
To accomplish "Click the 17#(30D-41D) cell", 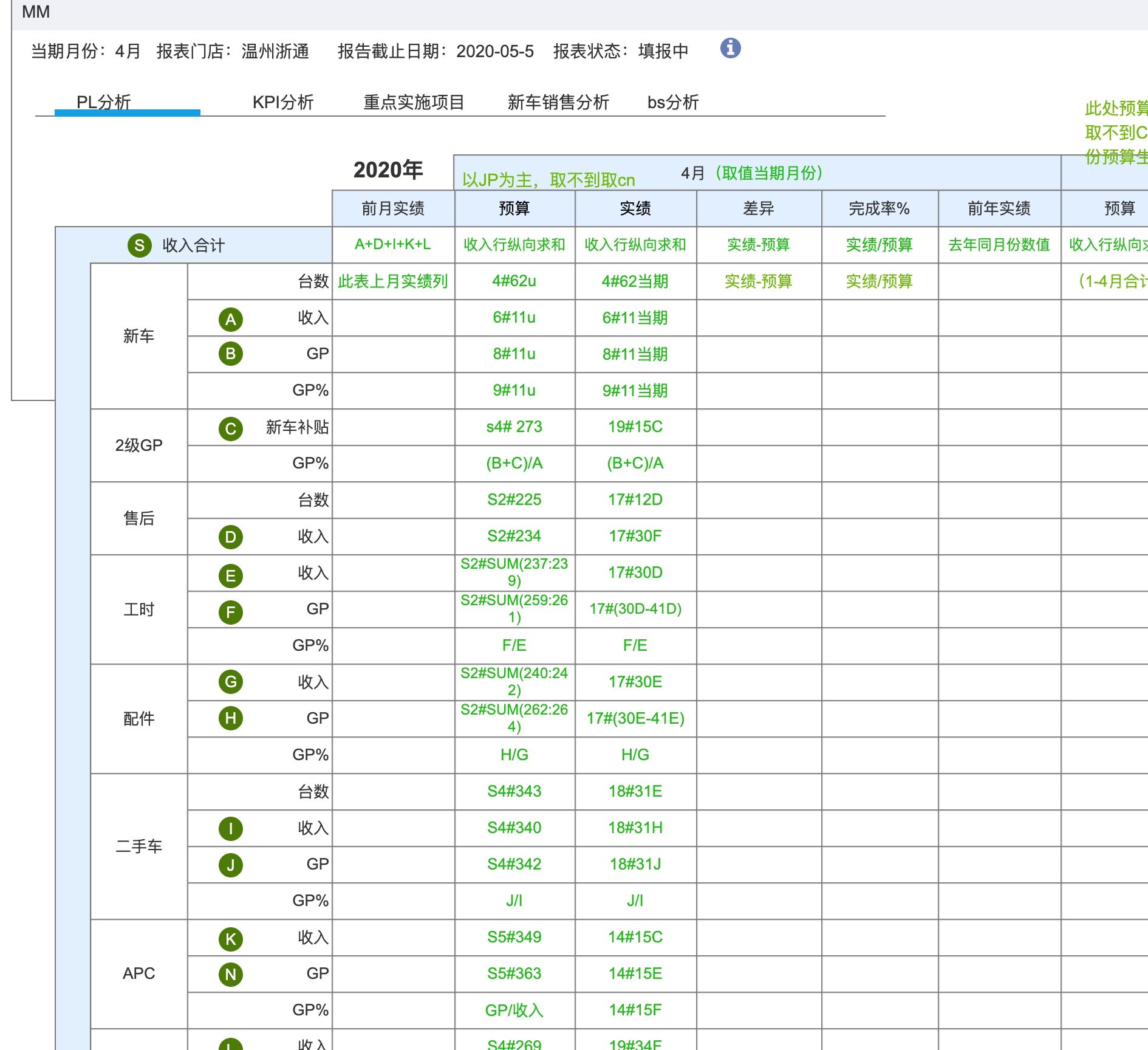I will (x=635, y=609).
